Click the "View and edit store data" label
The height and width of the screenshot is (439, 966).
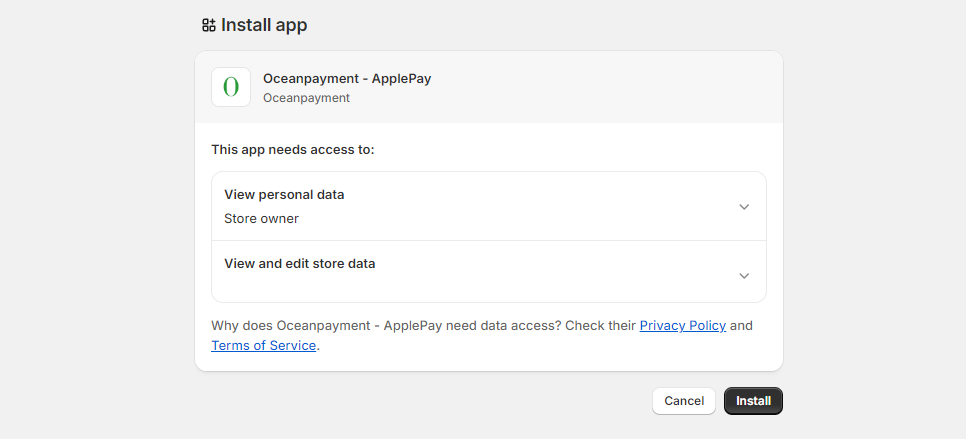300,264
